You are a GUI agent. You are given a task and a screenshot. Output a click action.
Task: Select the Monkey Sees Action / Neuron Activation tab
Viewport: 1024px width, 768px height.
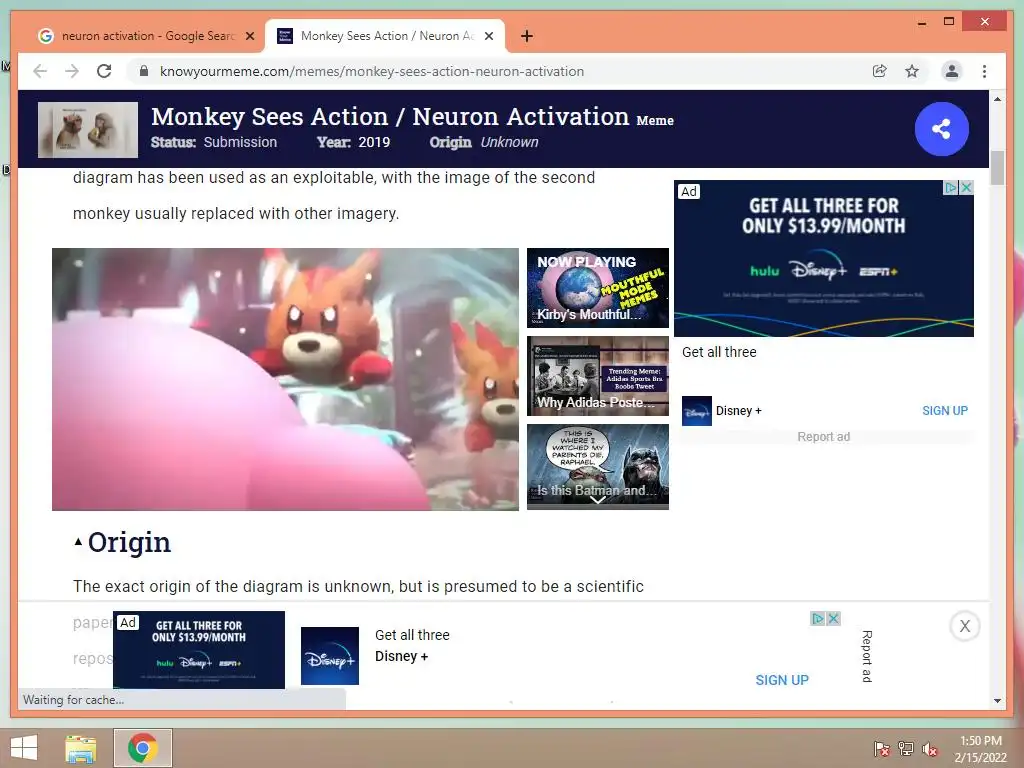click(x=384, y=36)
